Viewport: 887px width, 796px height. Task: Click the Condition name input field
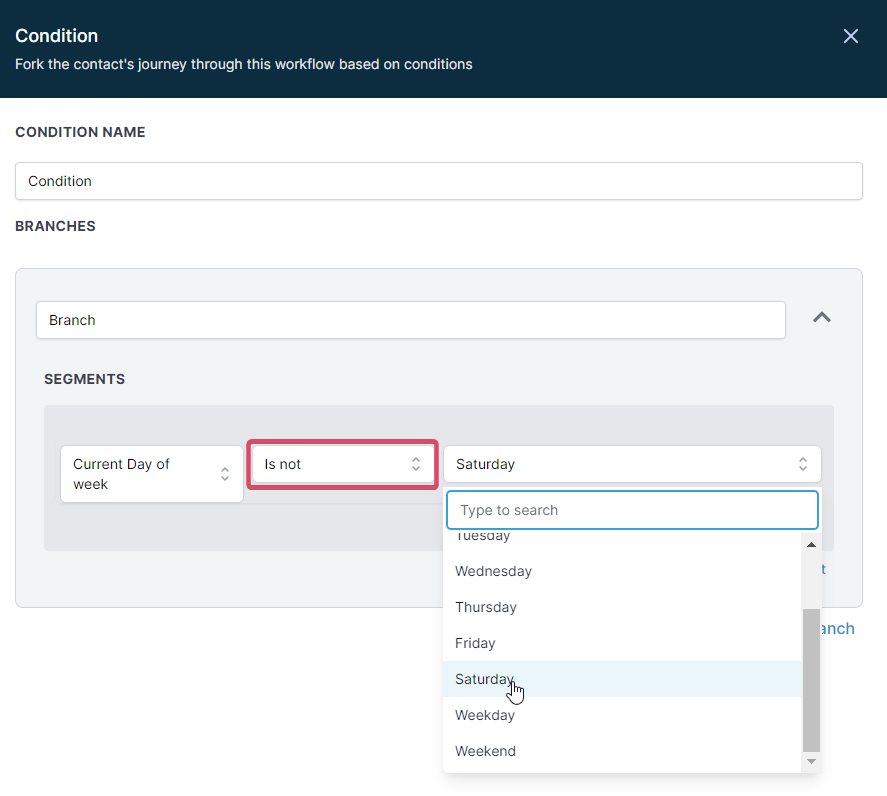pyautogui.click(x=438, y=181)
